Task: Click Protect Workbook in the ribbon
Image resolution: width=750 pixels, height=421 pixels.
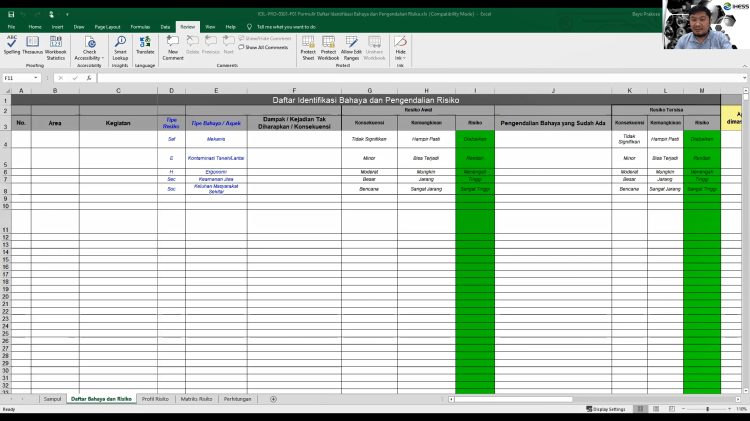Action: pyautogui.click(x=329, y=45)
